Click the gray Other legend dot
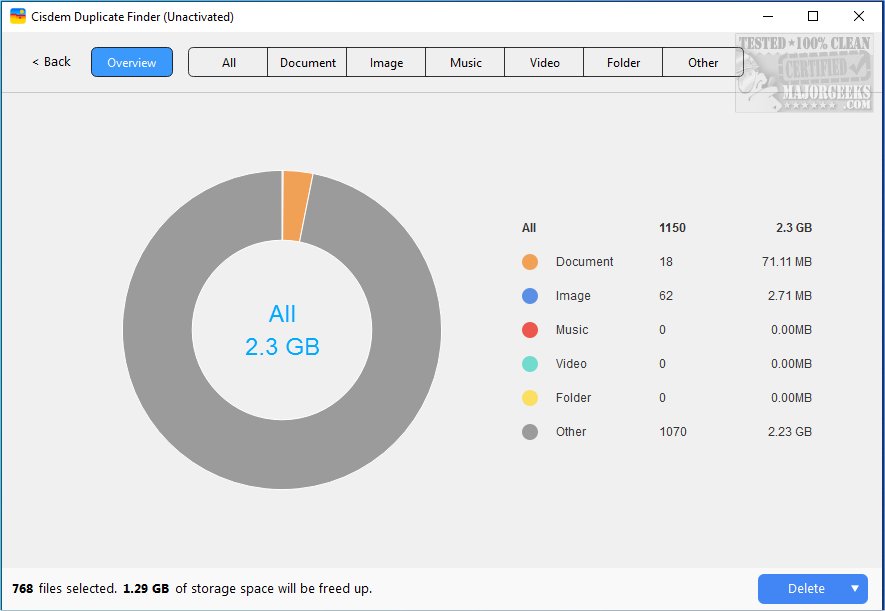Image resolution: width=885 pixels, height=611 pixels. coord(529,432)
